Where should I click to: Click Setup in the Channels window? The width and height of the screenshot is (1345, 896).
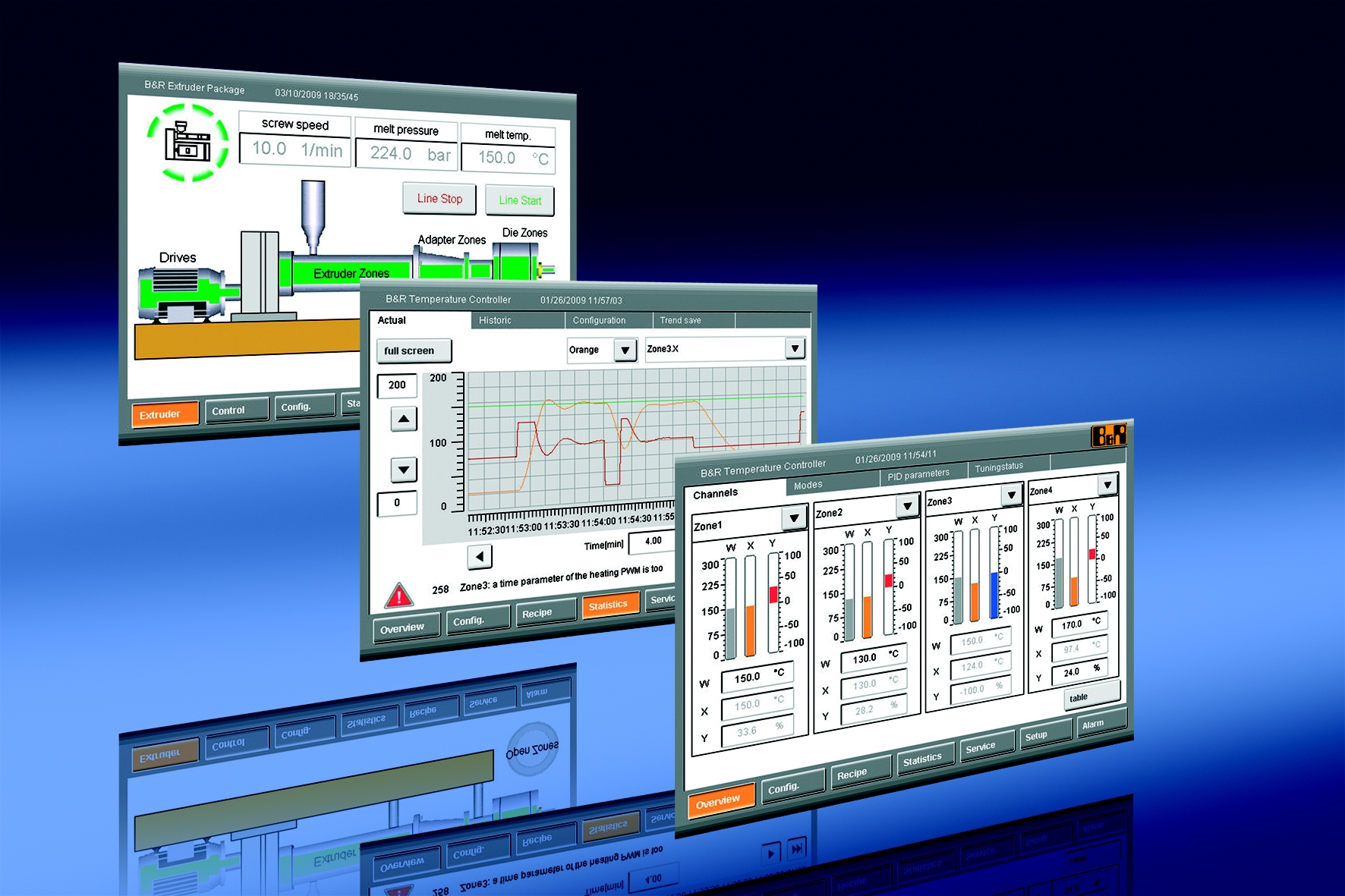(1044, 734)
